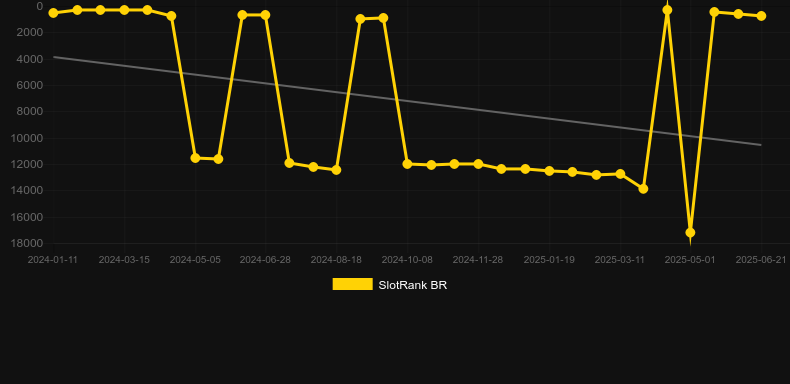This screenshot has height=384, width=790.
Task: Click the data point at 2024-10-08 near 12000
Action: (408, 164)
